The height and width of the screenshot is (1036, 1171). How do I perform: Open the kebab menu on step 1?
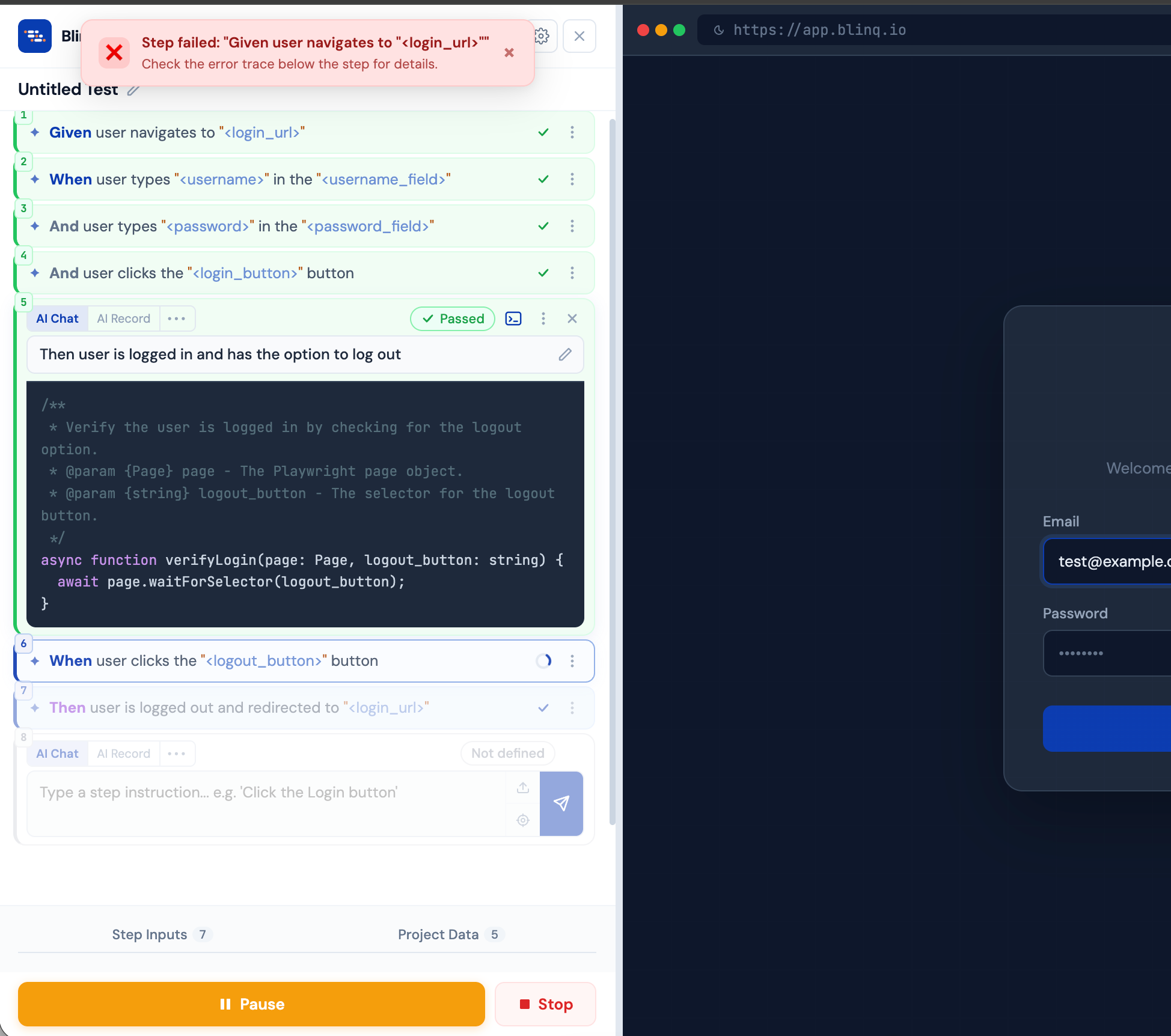572,132
